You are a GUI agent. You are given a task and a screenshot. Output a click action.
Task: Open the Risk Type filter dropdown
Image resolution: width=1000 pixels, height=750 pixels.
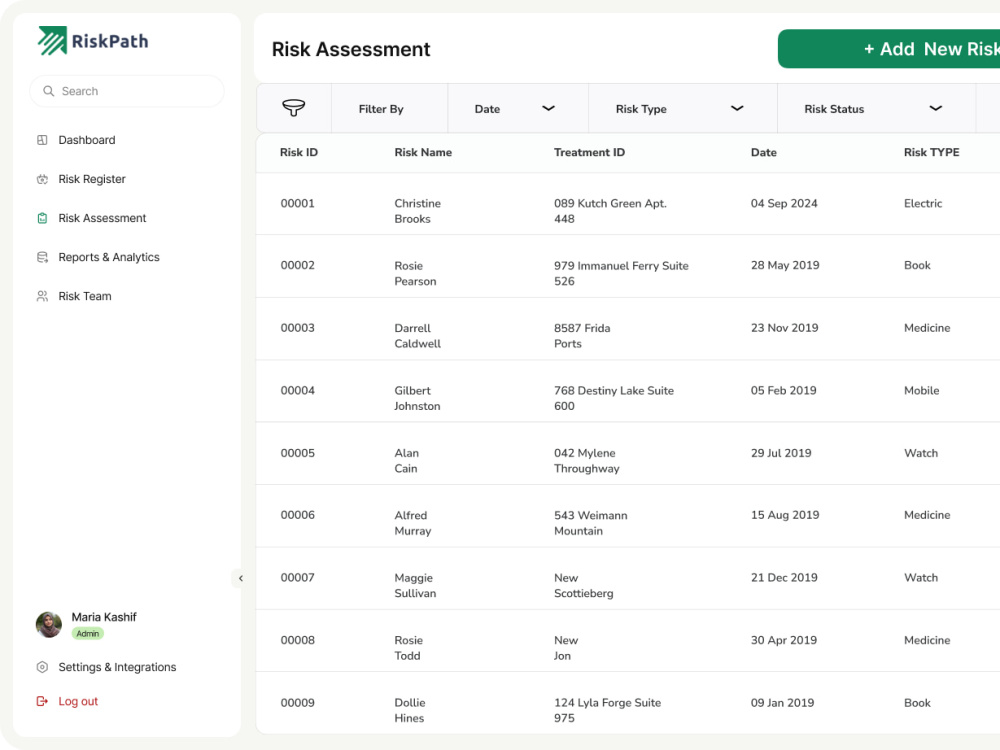point(682,108)
